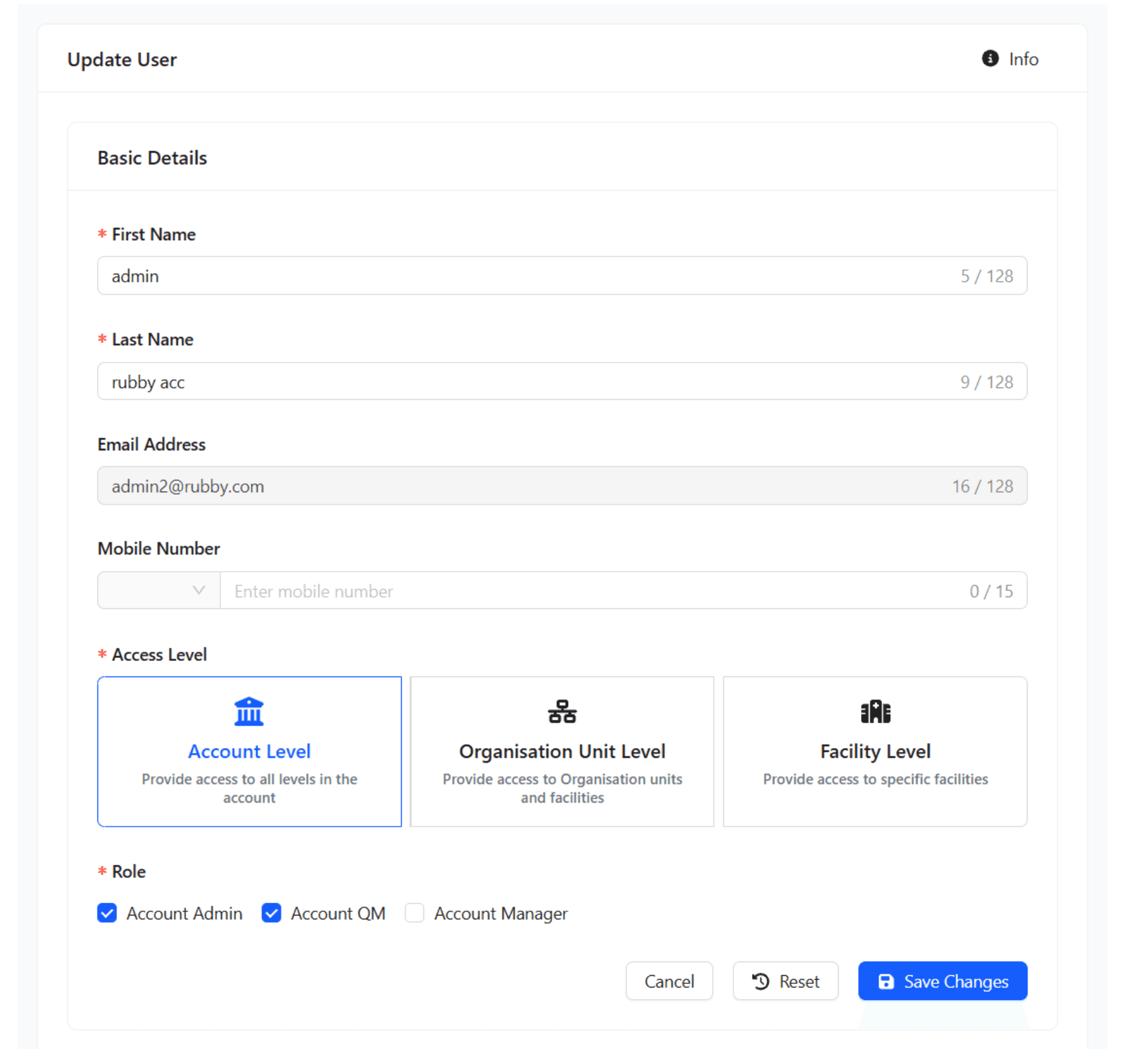Image resolution: width=1148 pixels, height=1049 pixels.
Task: Choose Facility Level access option
Action: click(875, 752)
